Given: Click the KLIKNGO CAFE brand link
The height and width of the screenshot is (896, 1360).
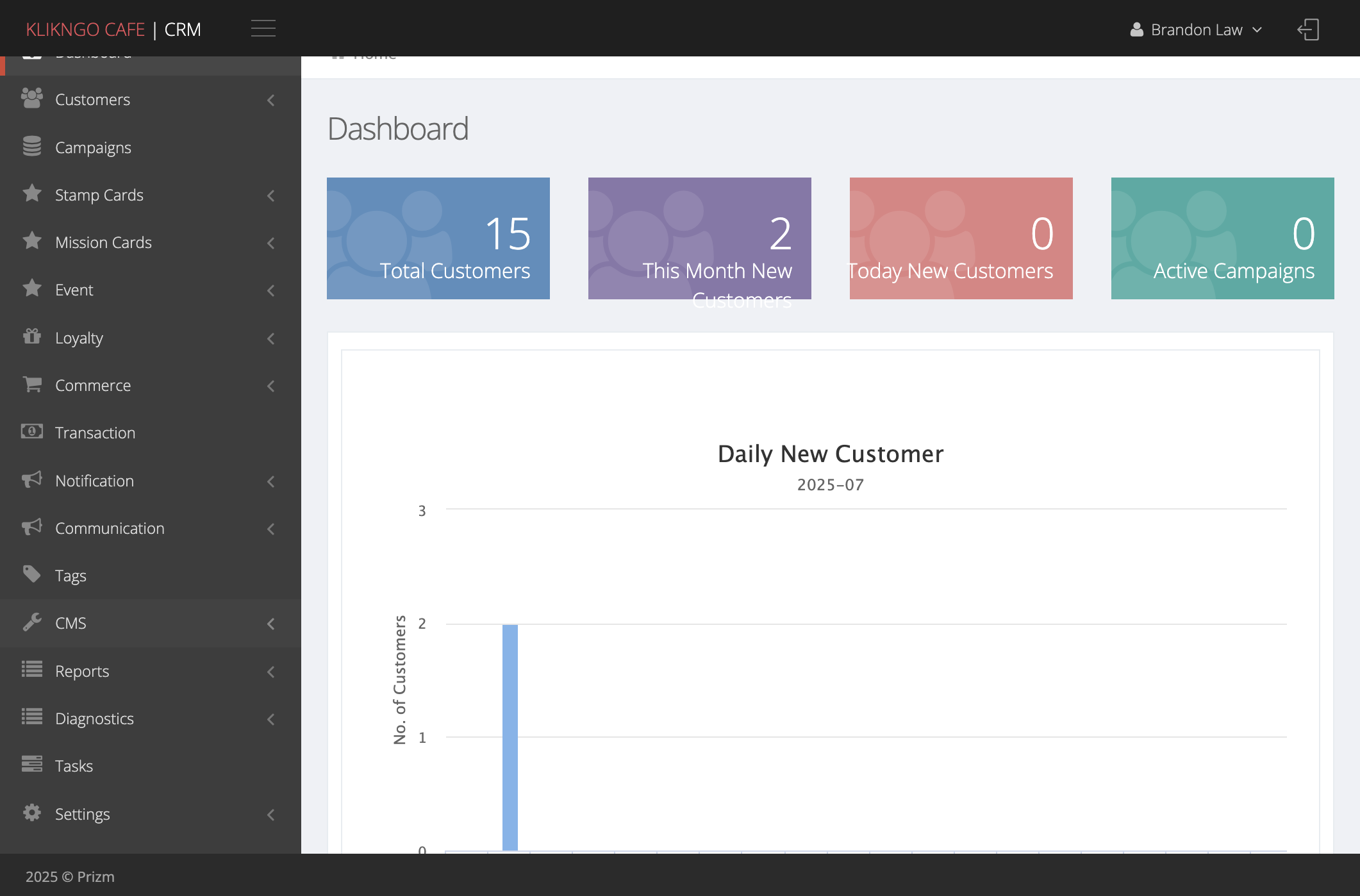Looking at the screenshot, I should point(85,29).
